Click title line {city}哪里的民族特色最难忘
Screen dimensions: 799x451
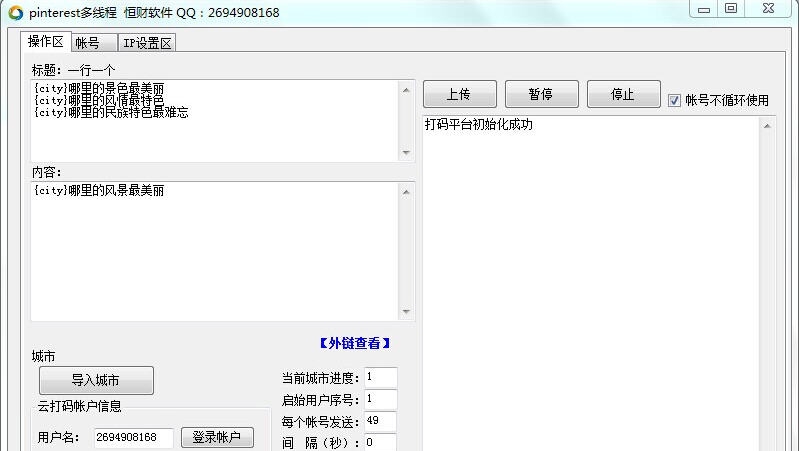[x=111, y=112]
